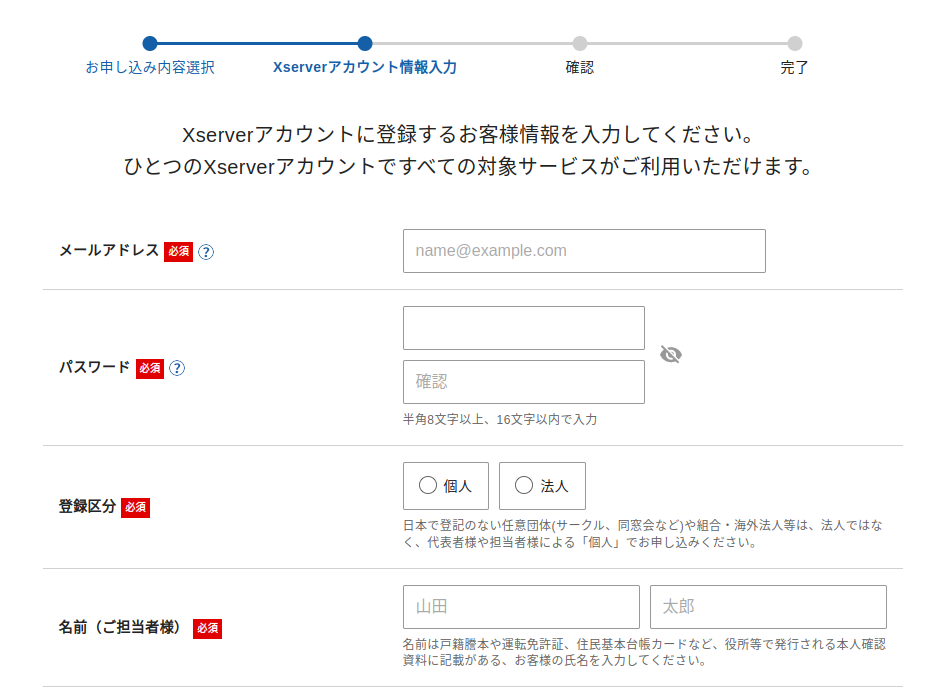Click the 必須 badge beside 名前（ご担当者様）
This screenshot has height=692, width=942.
pos(207,629)
